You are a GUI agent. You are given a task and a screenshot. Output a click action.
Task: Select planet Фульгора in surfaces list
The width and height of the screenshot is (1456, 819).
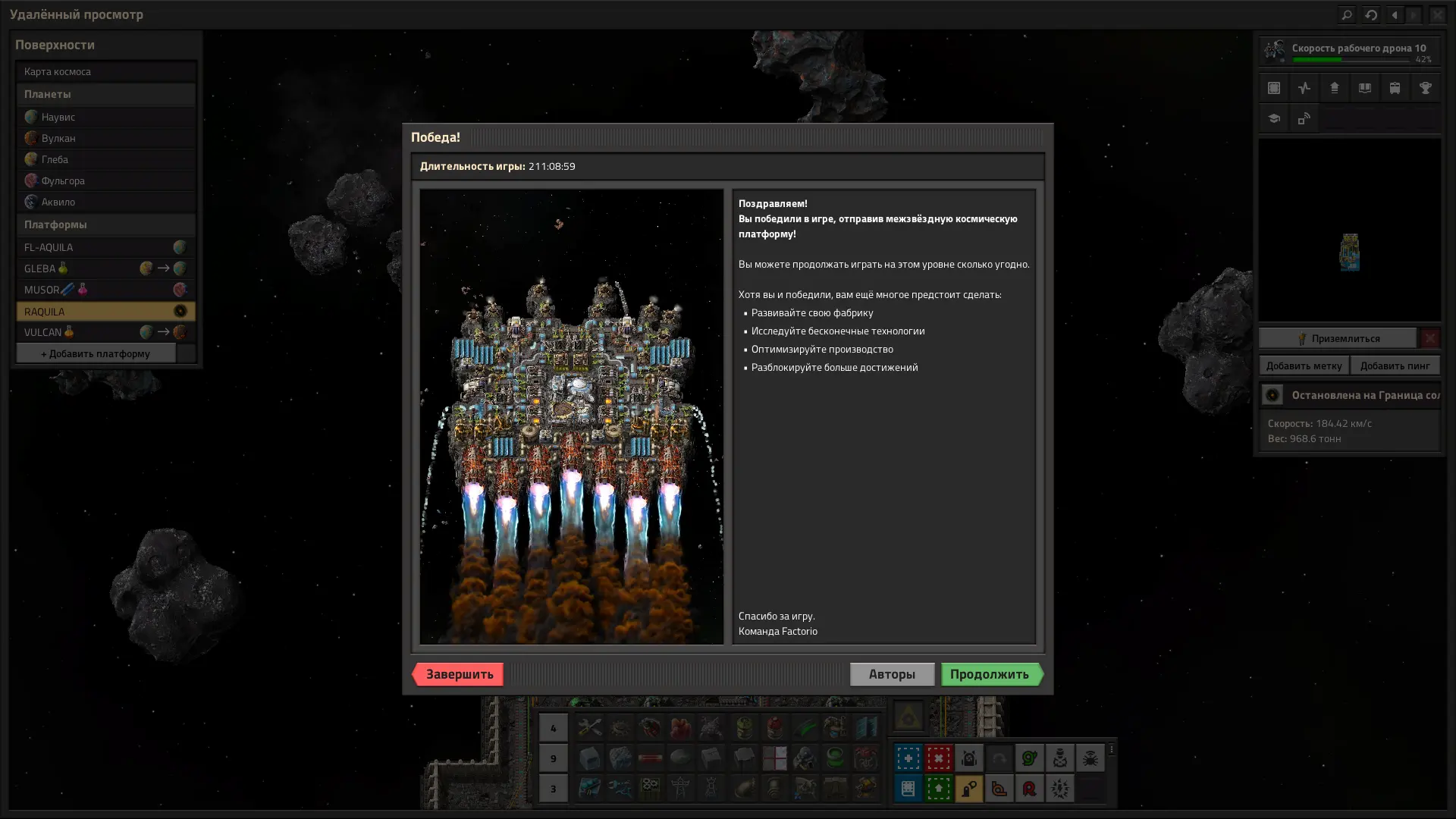pyautogui.click(x=106, y=180)
